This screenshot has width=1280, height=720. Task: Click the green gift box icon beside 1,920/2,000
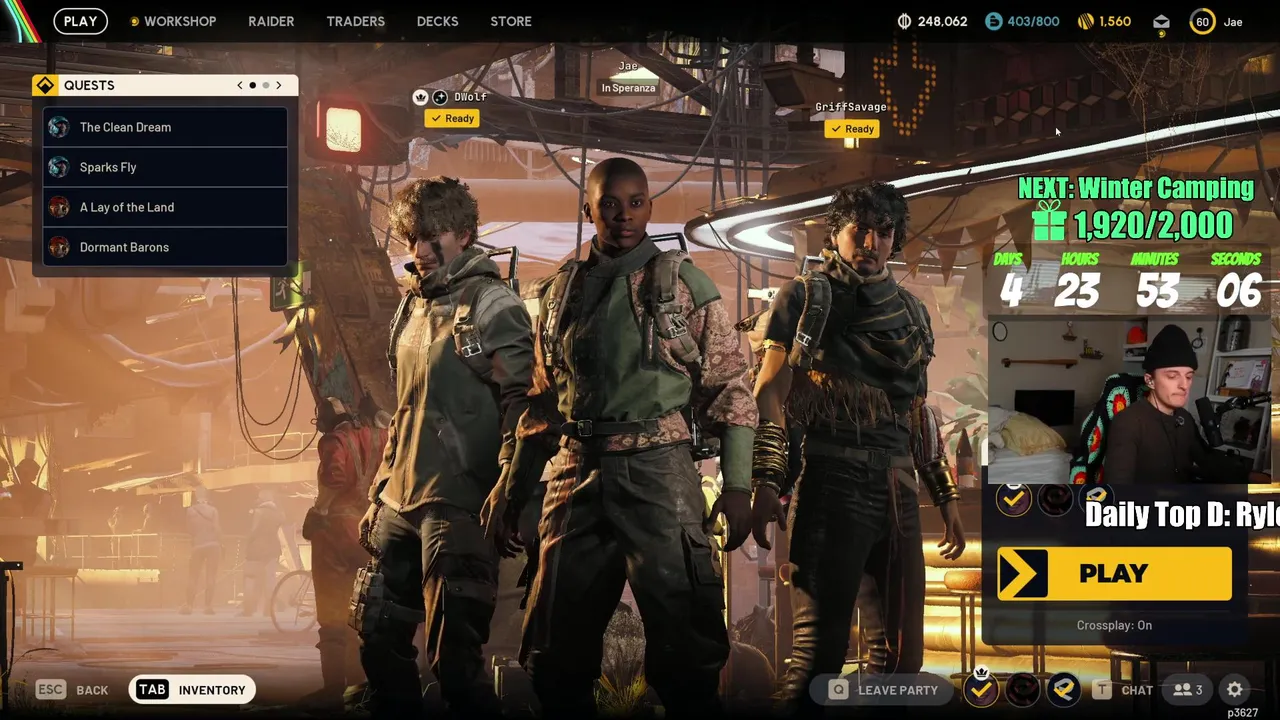(x=1049, y=221)
